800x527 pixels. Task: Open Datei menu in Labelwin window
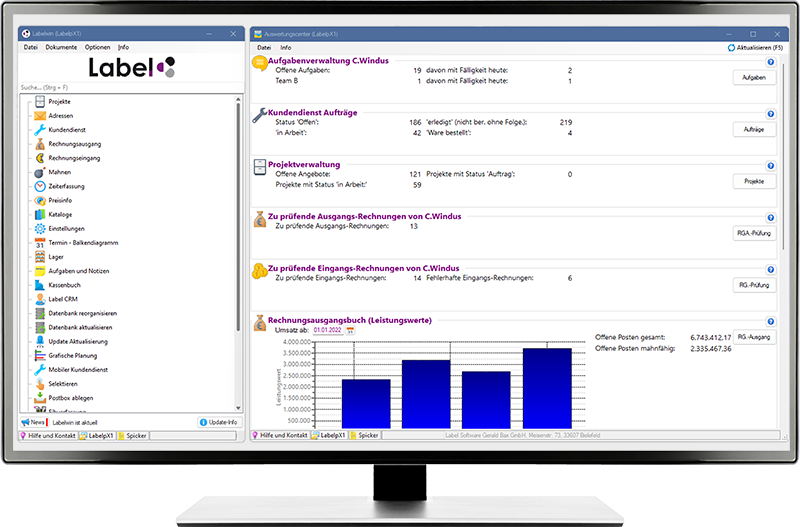(31, 47)
